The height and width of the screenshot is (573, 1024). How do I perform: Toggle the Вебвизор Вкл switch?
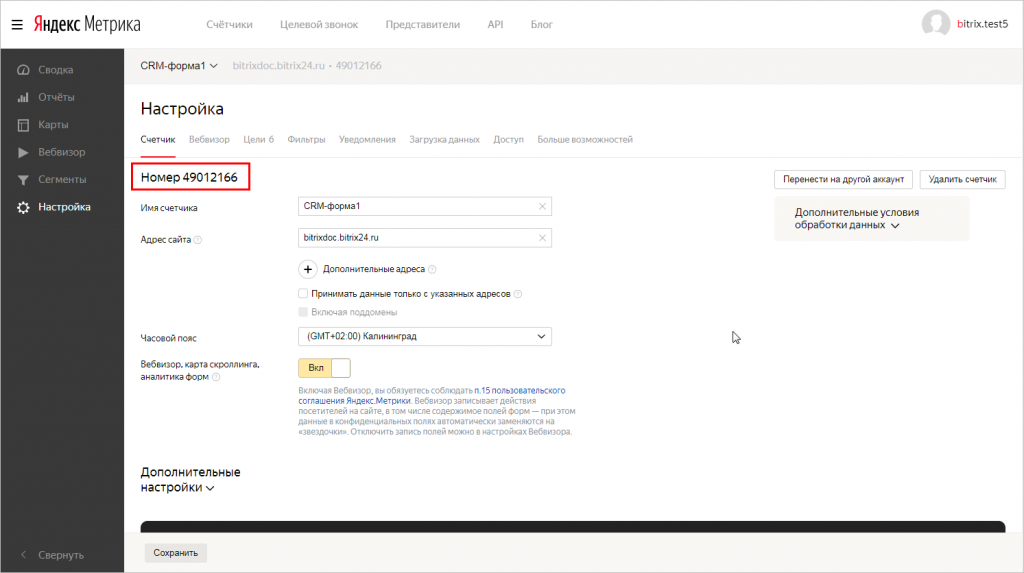(x=325, y=368)
